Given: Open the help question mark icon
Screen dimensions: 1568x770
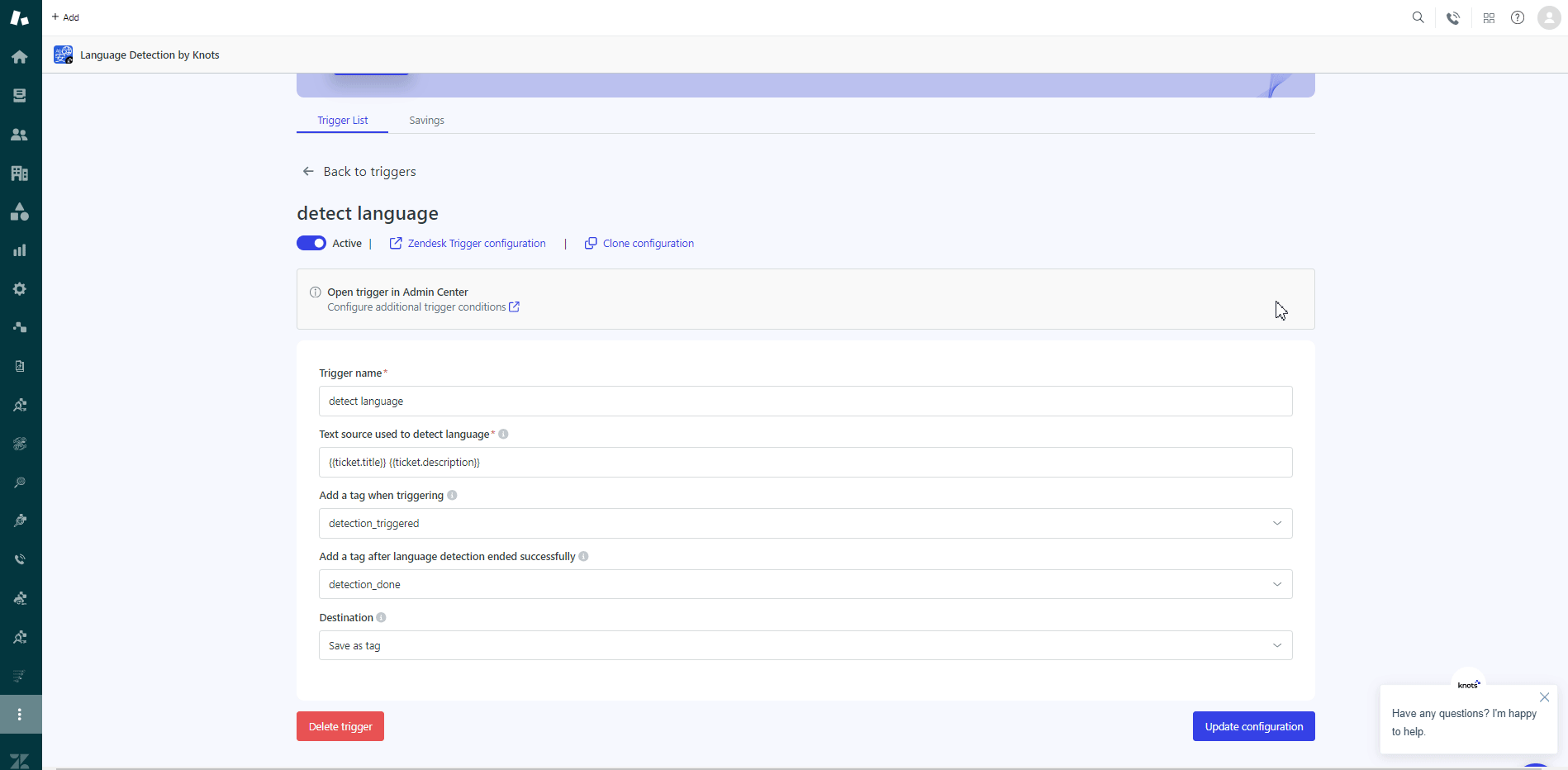Looking at the screenshot, I should coord(1518,17).
